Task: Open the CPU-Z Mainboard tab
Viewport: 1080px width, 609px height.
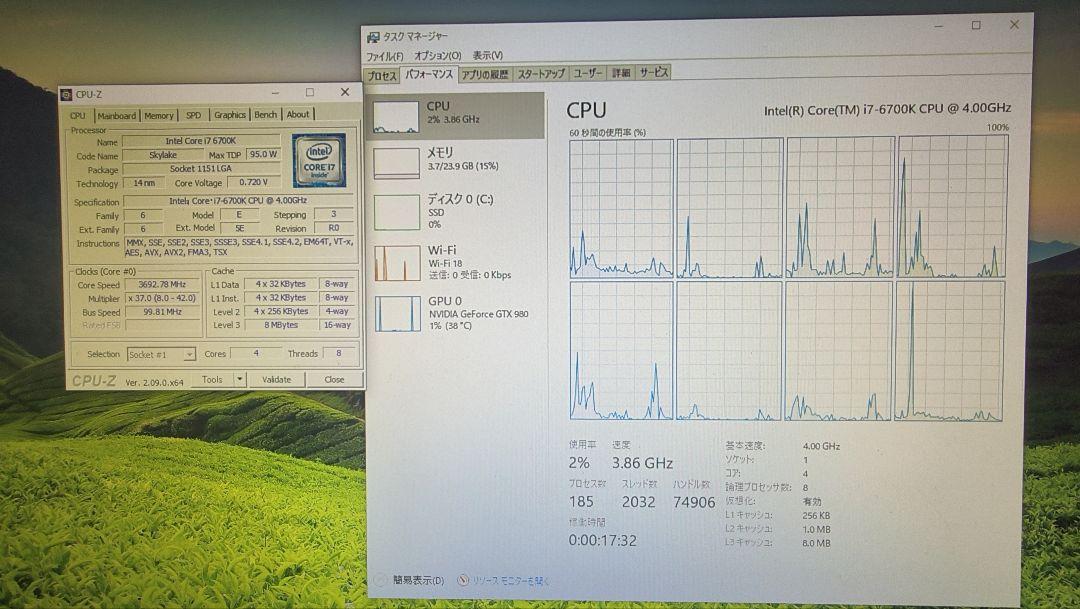Action: (116, 116)
